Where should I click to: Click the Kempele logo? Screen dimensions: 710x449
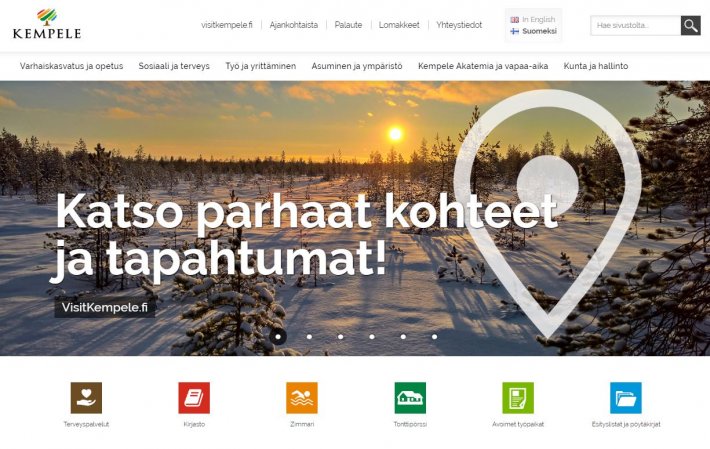(x=47, y=24)
